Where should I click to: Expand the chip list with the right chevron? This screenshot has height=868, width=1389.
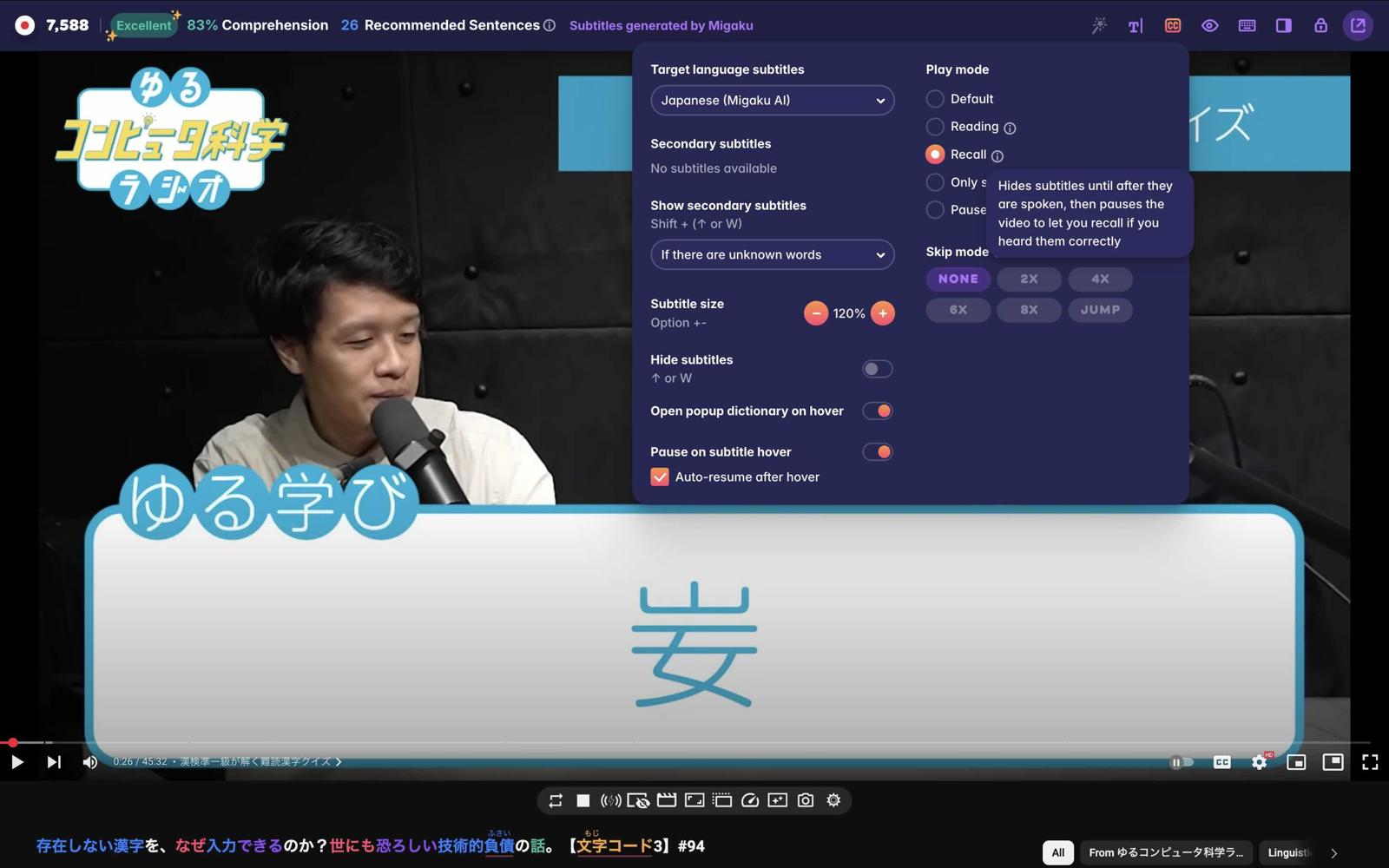pyautogui.click(x=1334, y=852)
